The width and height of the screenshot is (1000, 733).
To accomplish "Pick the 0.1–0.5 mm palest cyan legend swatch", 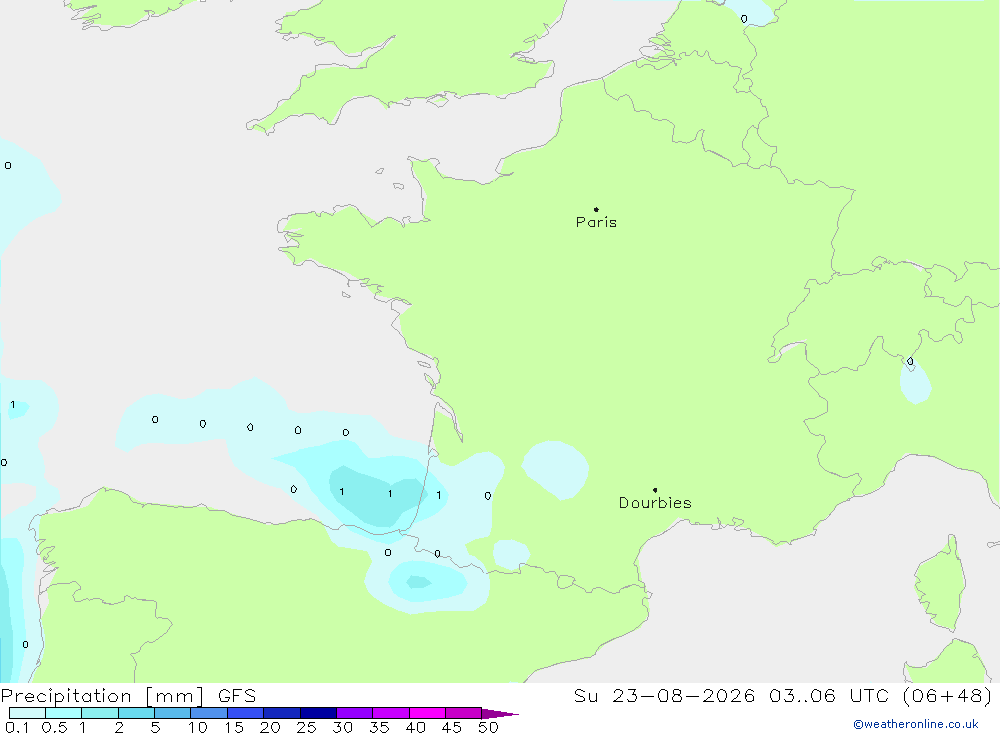I will (x=27, y=713).
